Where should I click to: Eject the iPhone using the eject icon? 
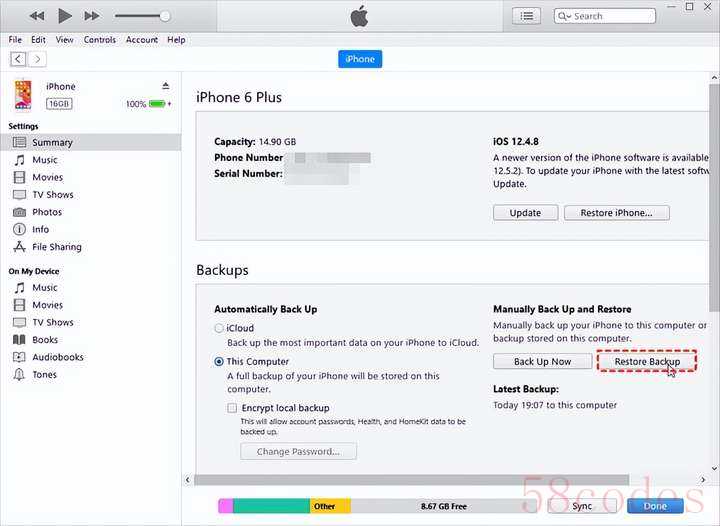(x=166, y=86)
